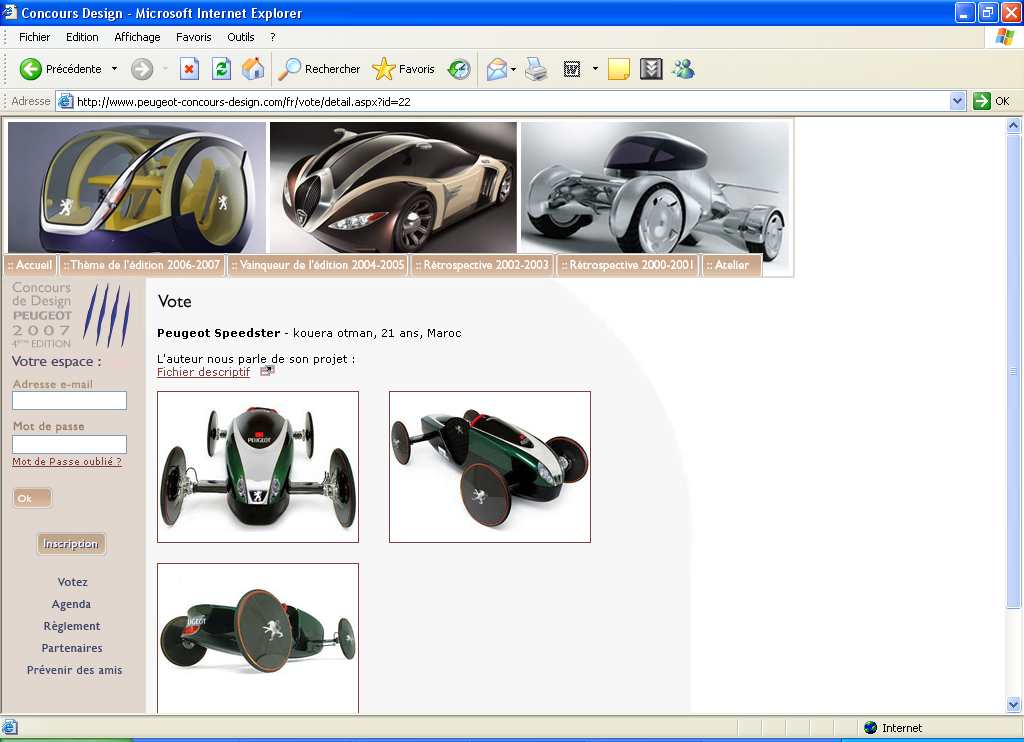Click the vertical scrollbar down arrow
1024x742 pixels.
[1014, 704]
